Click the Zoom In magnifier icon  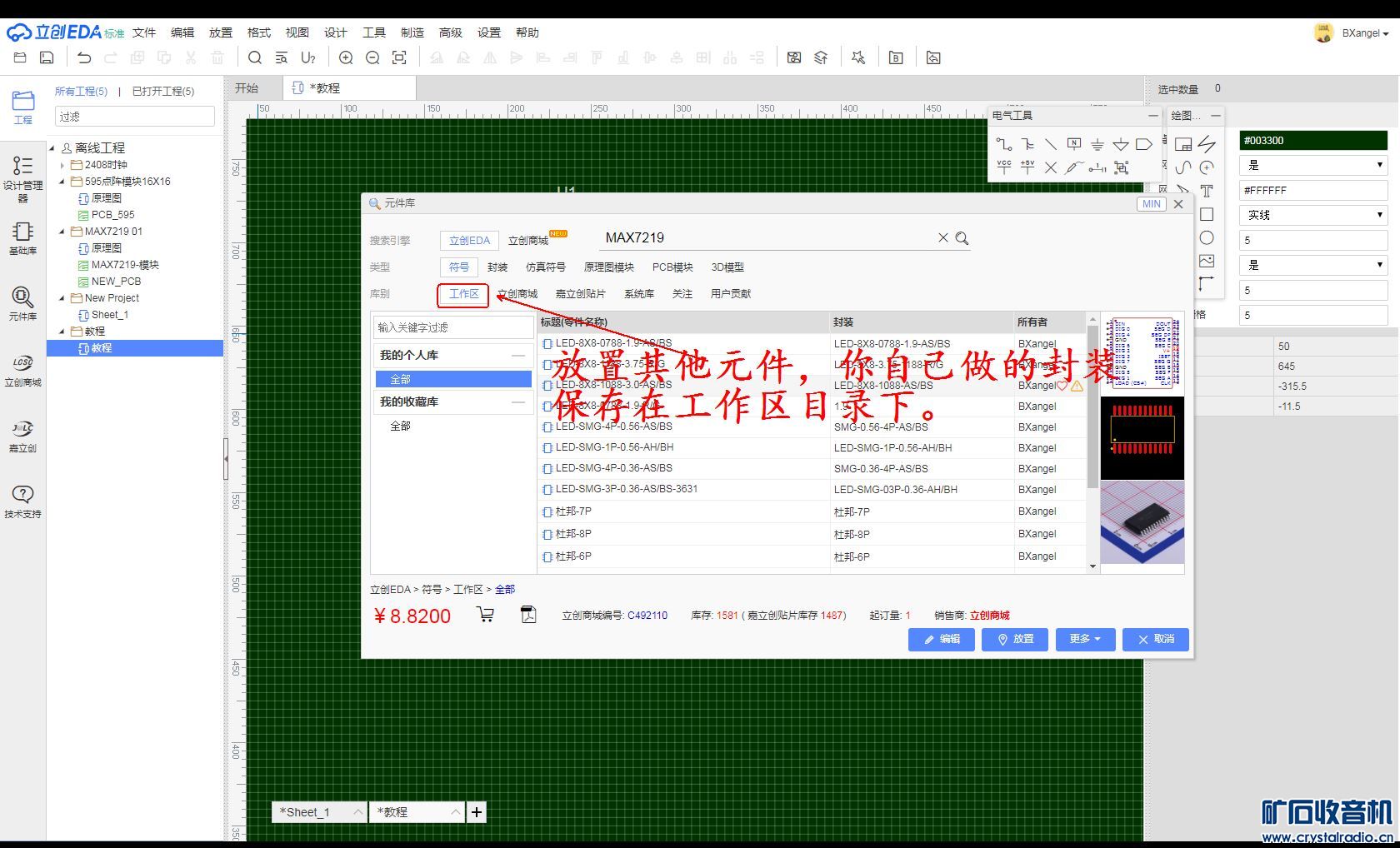point(346,57)
